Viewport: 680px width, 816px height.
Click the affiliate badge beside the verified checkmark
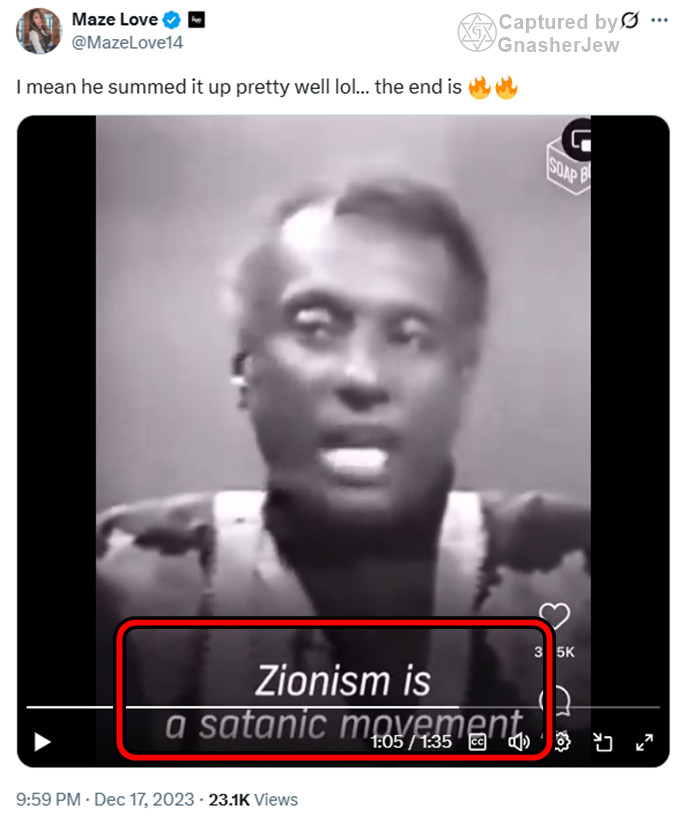[196, 20]
